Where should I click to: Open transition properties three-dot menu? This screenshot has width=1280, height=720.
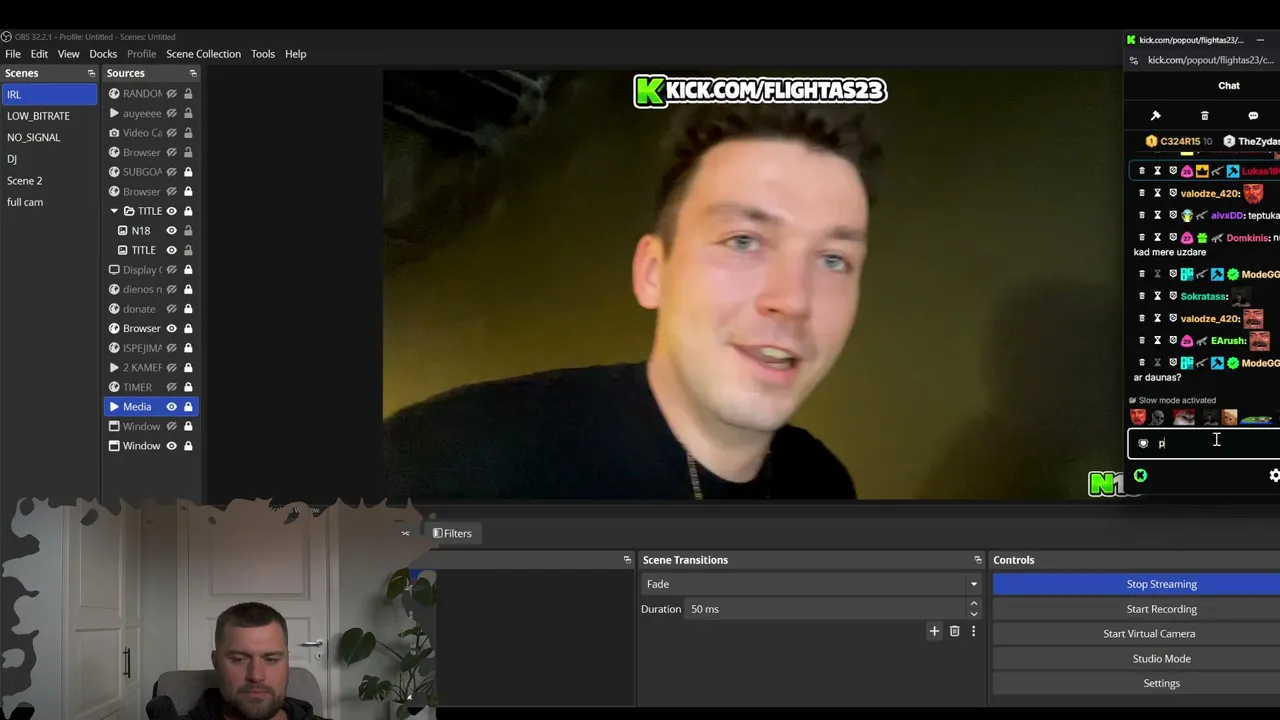pos(973,631)
